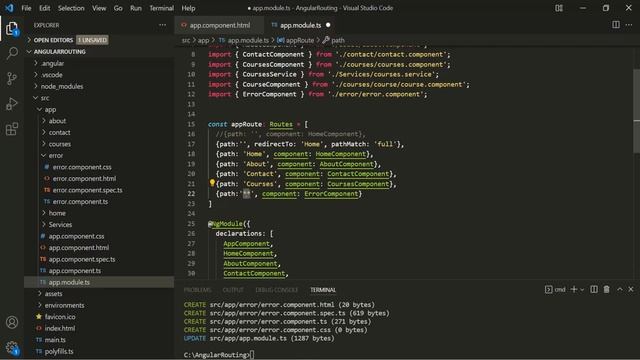Click the Explorer more actions ellipsis
The image size is (640, 360).
click(x=162, y=25)
